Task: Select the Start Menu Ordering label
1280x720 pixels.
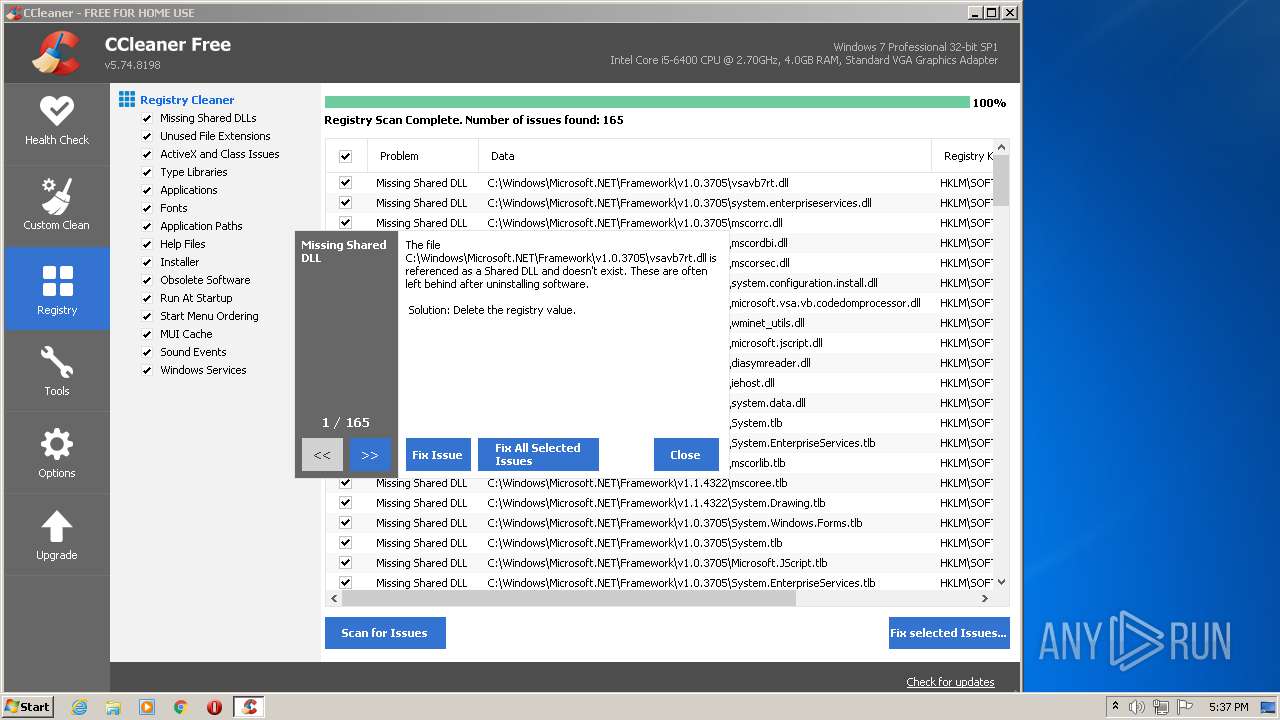Action: (x=209, y=316)
